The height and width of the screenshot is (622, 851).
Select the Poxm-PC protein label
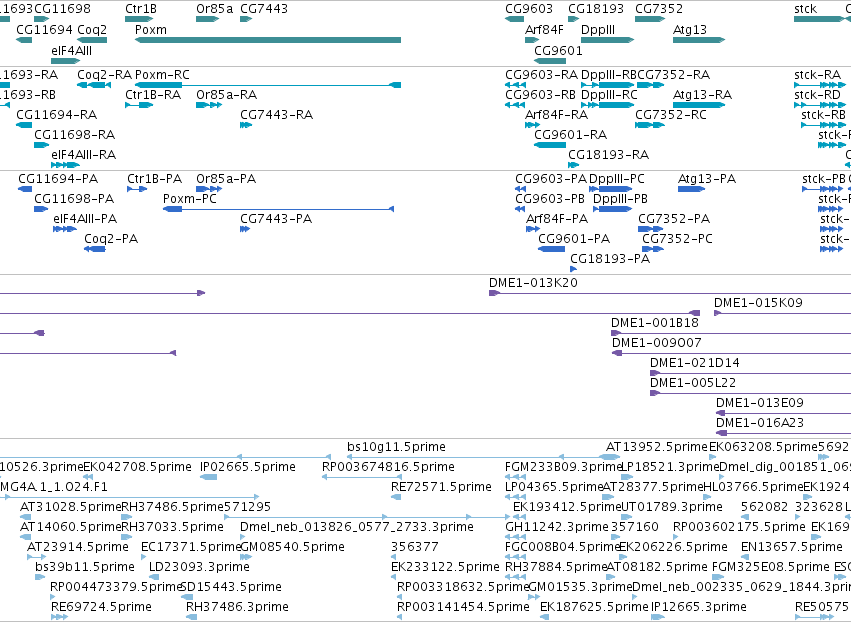[x=189, y=199]
